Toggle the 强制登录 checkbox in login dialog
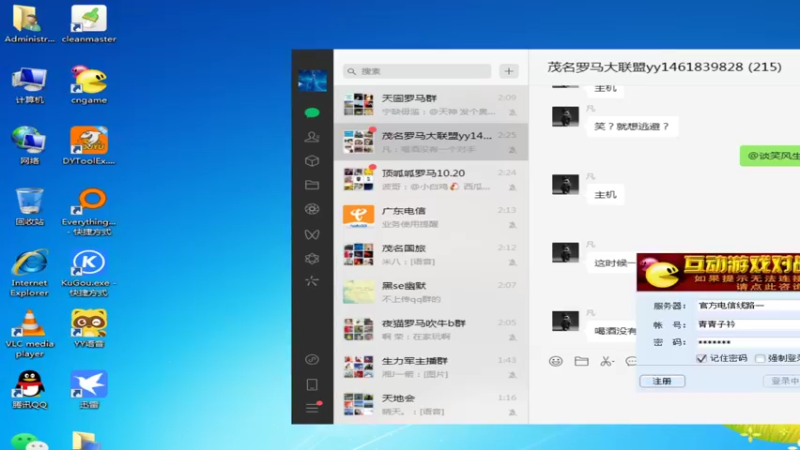Viewport: 800px width, 450px height. 760,359
